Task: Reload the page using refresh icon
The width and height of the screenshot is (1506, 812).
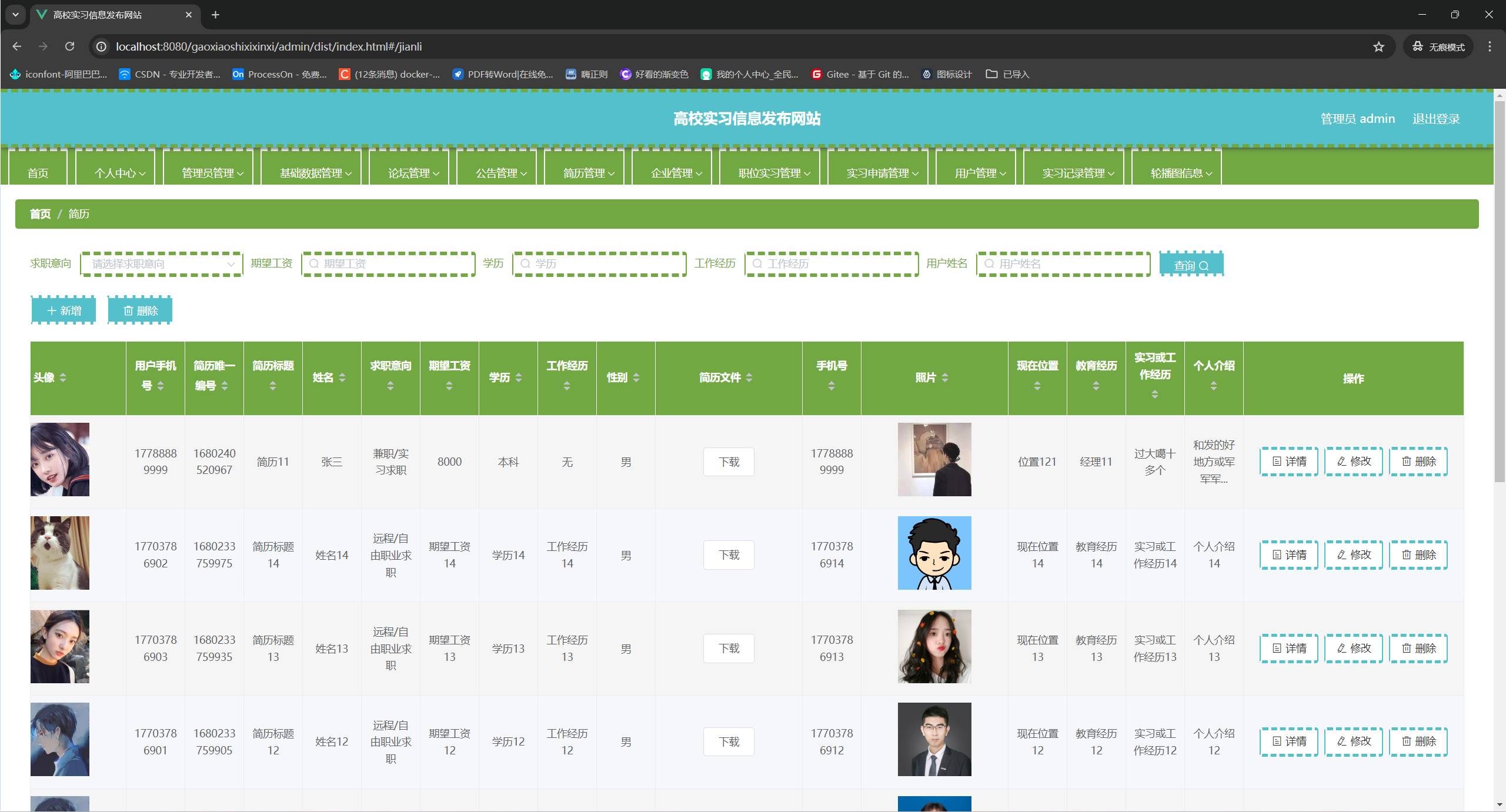Action: pos(69,46)
